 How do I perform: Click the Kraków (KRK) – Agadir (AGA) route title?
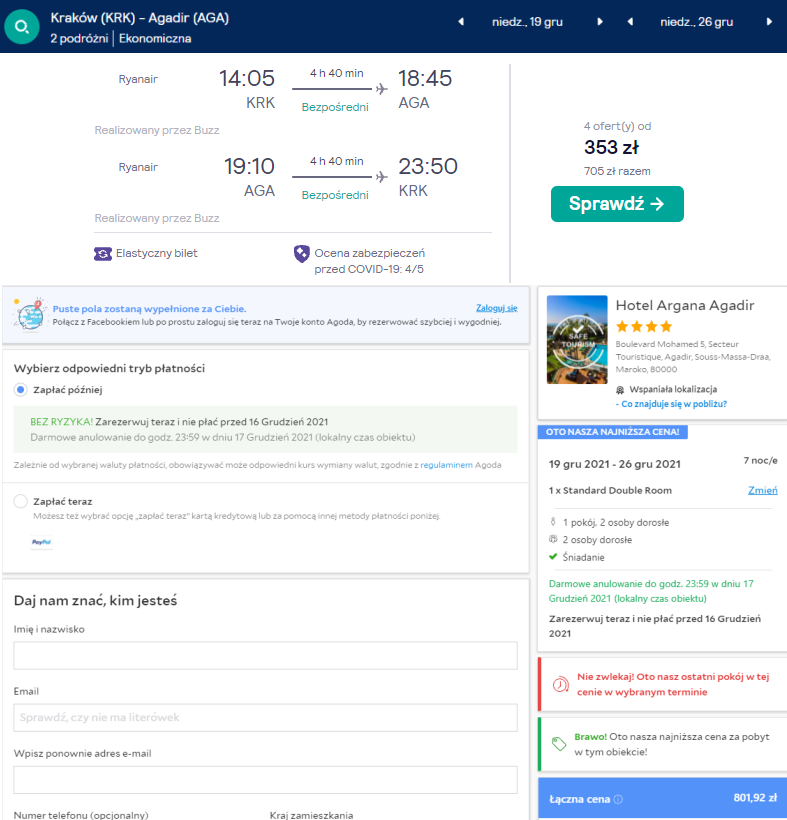pyautogui.click(x=140, y=18)
